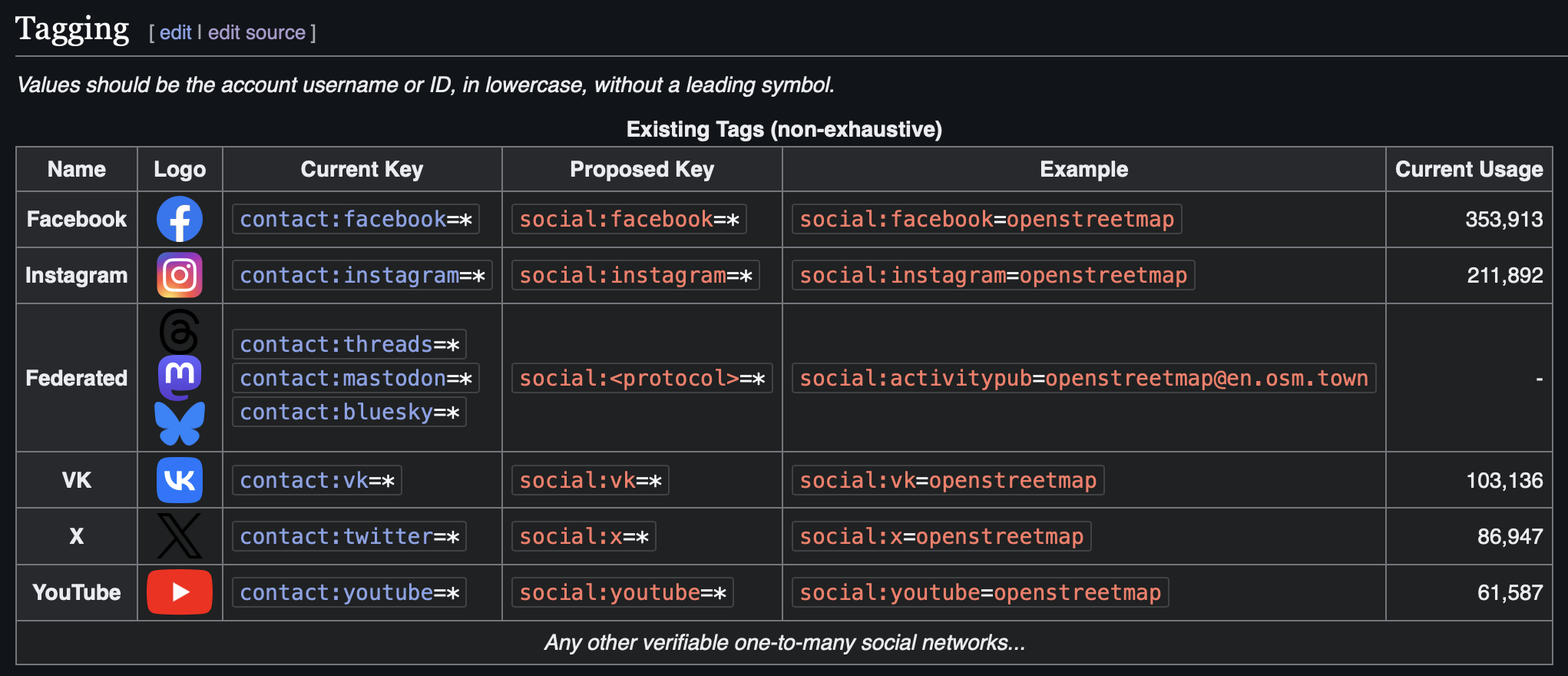Click example social:activitypub=openstreetmap@en.osm.town

(1084, 378)
